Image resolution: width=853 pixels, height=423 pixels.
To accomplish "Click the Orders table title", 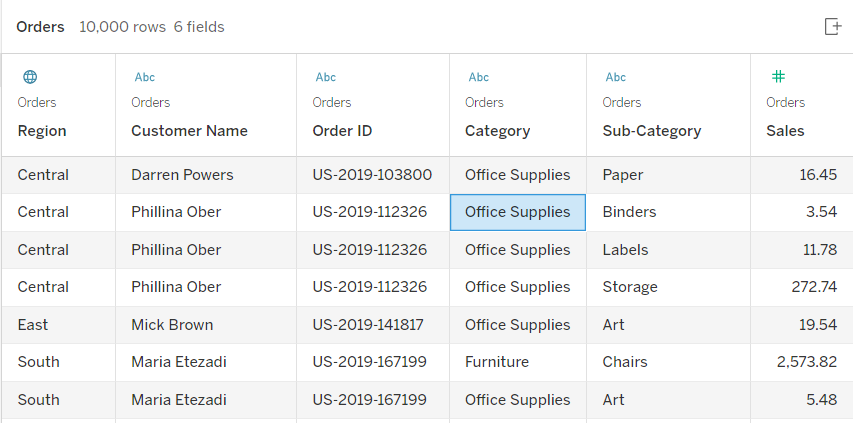I will (x=40, y=27).
